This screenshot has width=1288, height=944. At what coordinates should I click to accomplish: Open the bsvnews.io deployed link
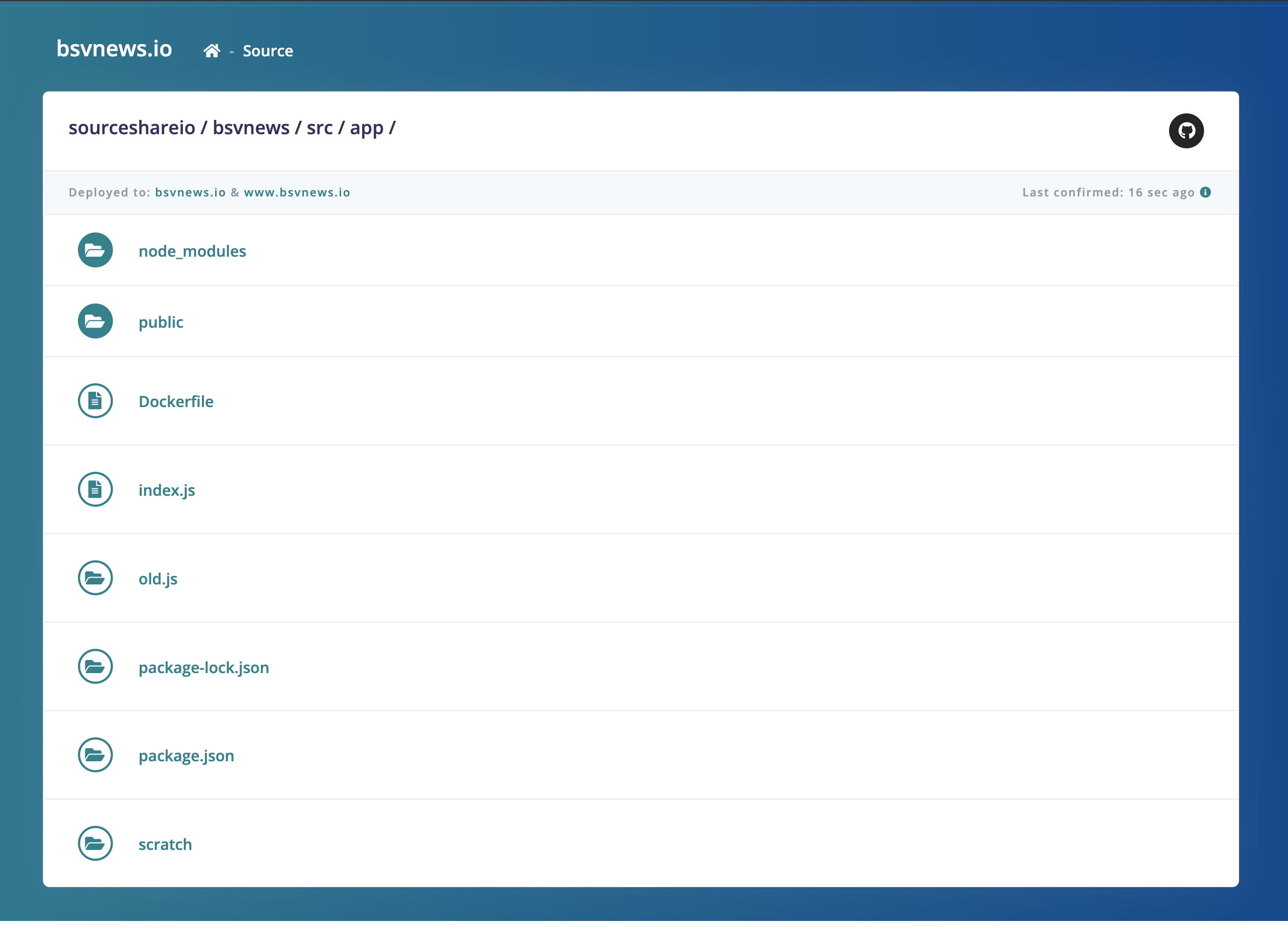190,193
